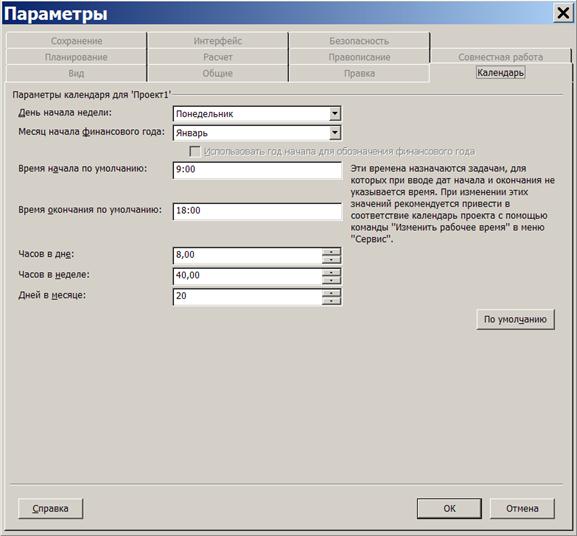Click the Дней в месяце label
Viewport: 577px width, 536px height.
pyautogui.click(x=52, y=295)
